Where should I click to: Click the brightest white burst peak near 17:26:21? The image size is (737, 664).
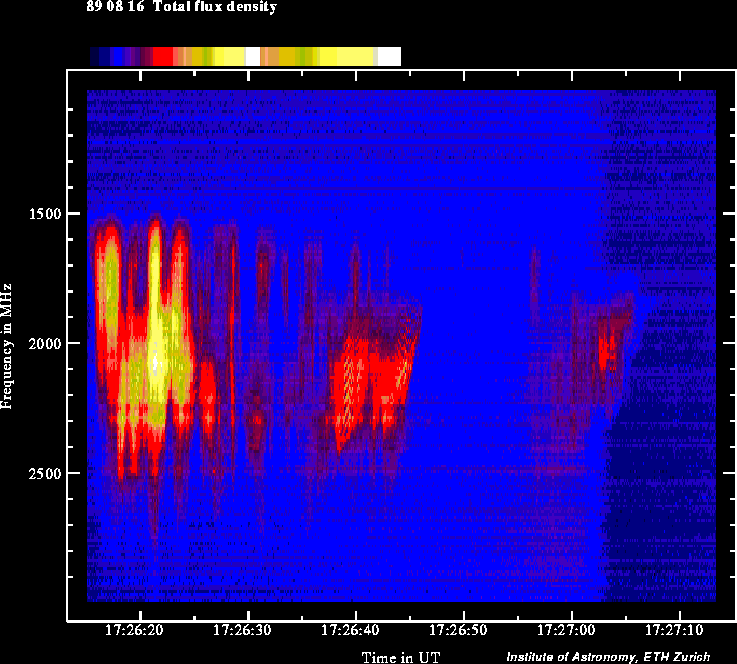pyautogui.click(x=155, y=363)
